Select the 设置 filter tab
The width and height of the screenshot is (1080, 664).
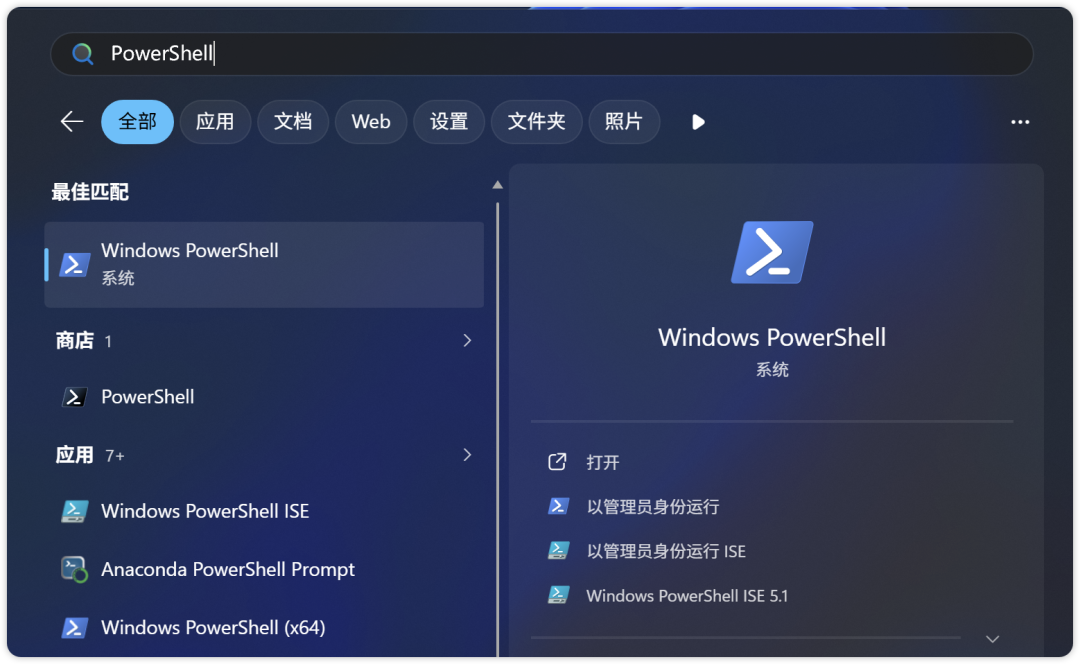[x=448, y=122]
